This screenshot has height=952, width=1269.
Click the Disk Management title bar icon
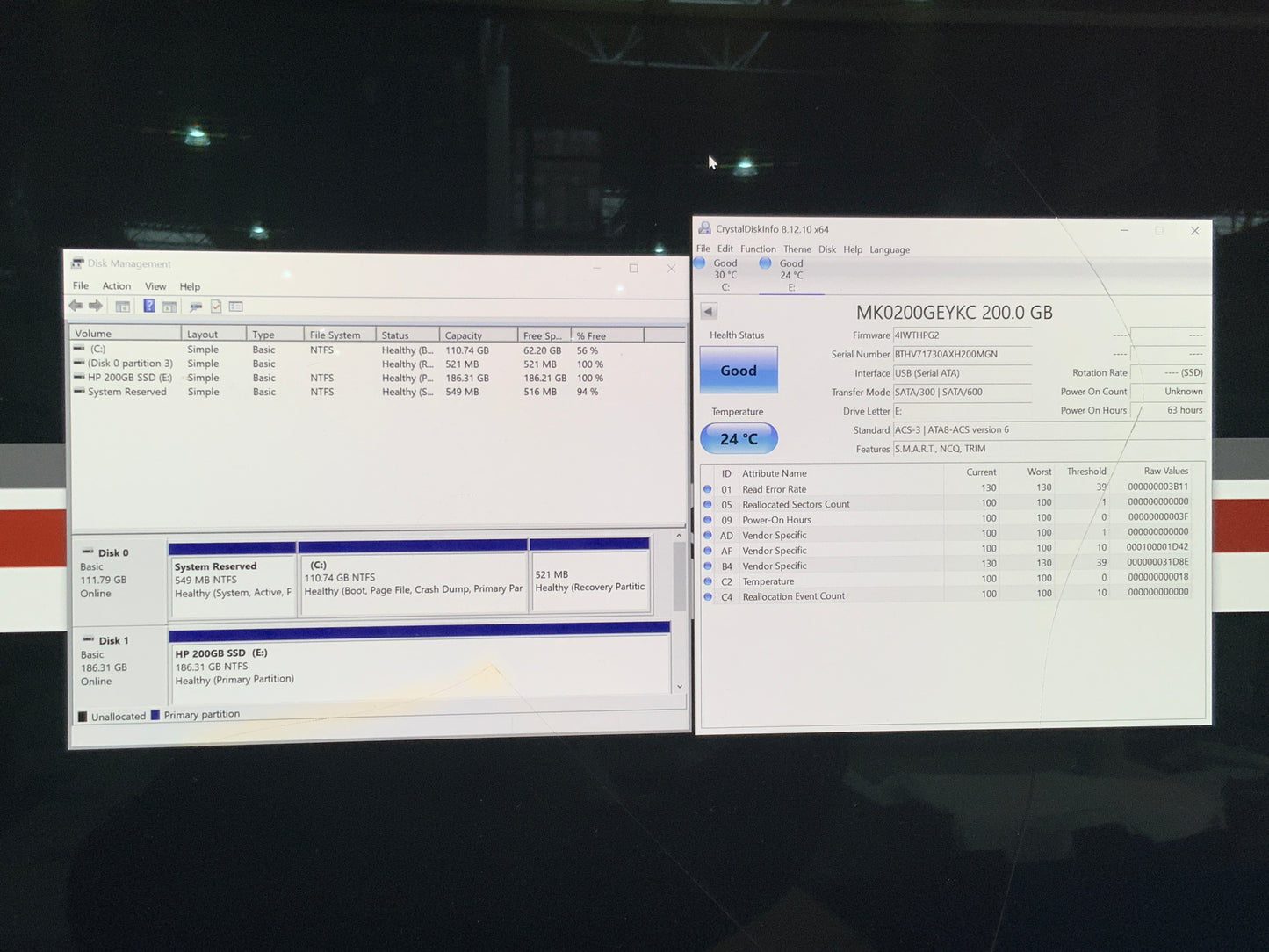click(x=77, y=263)
